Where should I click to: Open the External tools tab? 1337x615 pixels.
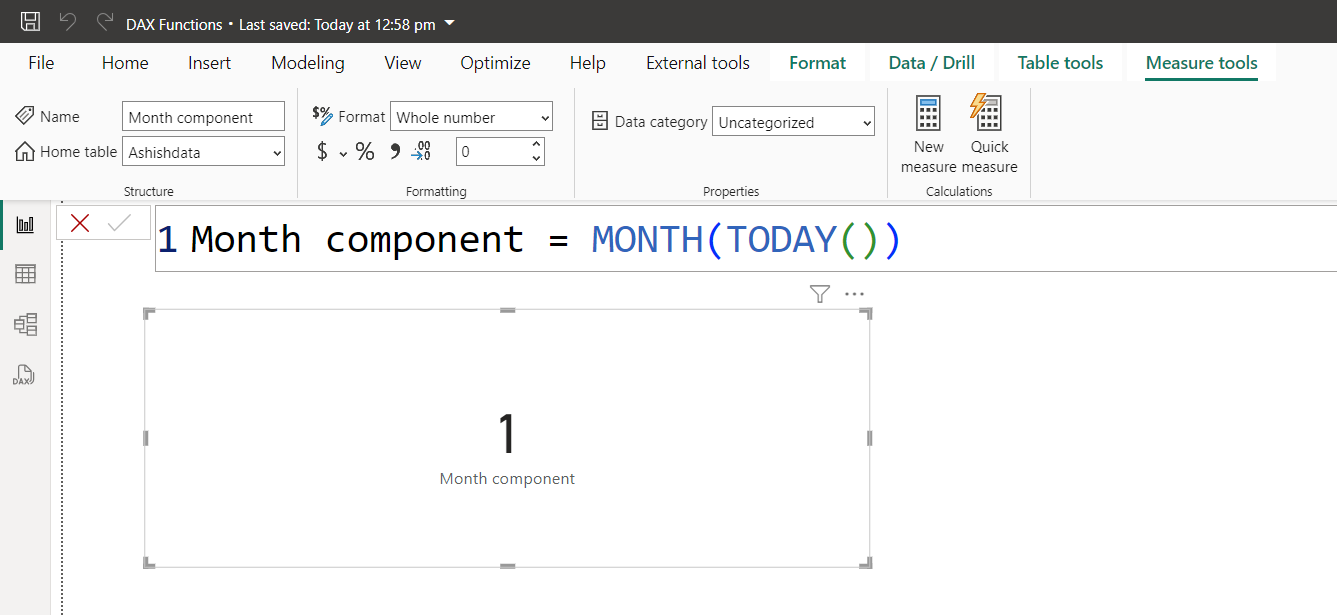[697, 62]
